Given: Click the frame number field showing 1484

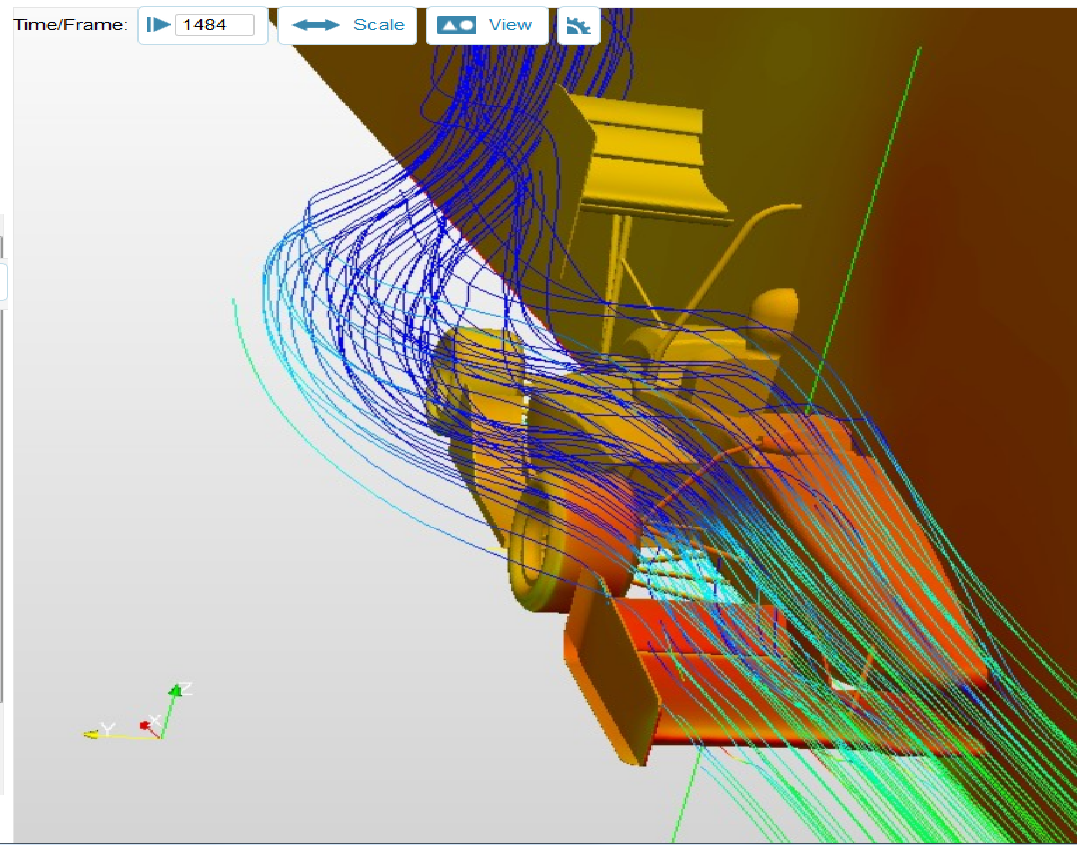Looking at the screenshot, I should [214, 25].
